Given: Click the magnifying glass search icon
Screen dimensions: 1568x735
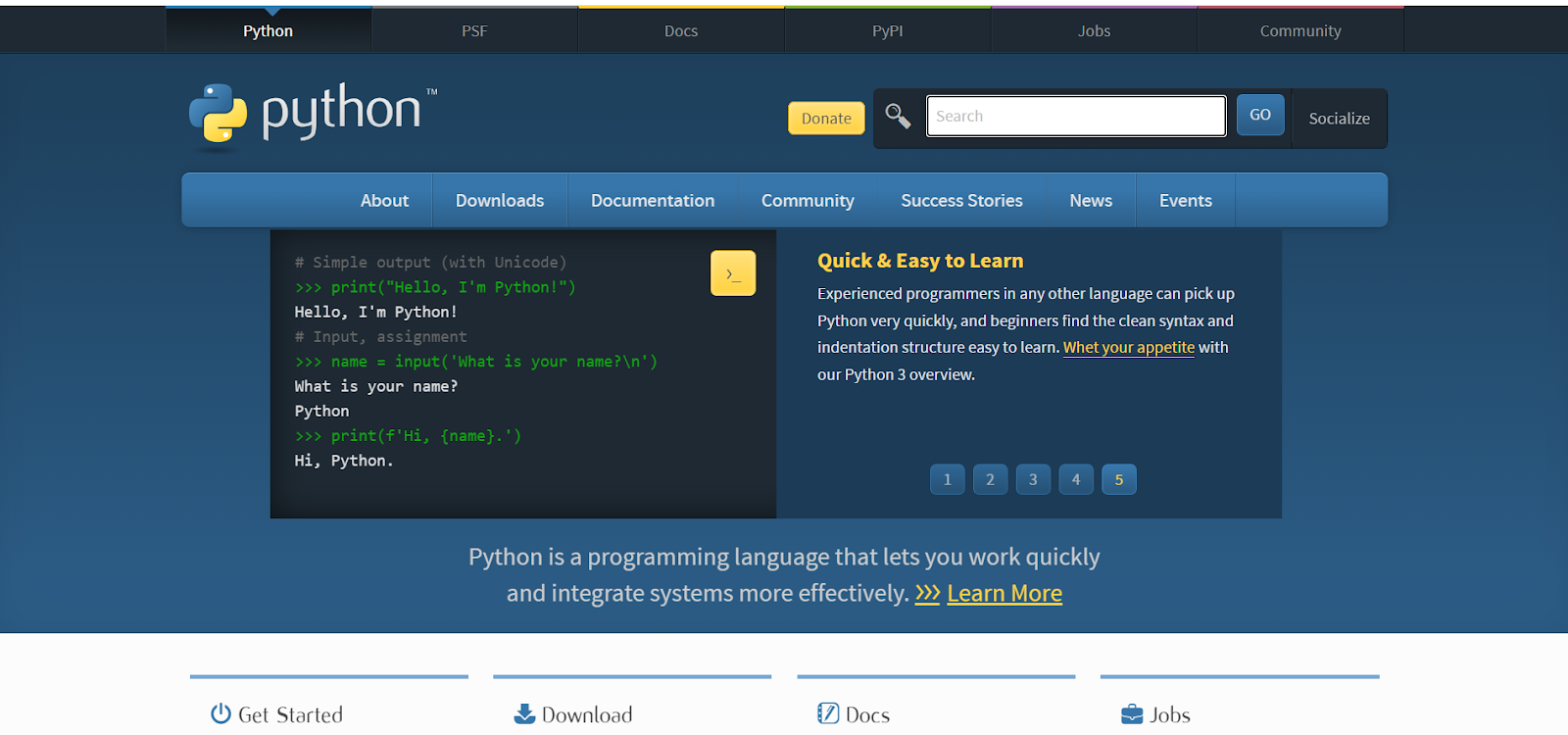Looking at the screenshot, I should (898, 116).
